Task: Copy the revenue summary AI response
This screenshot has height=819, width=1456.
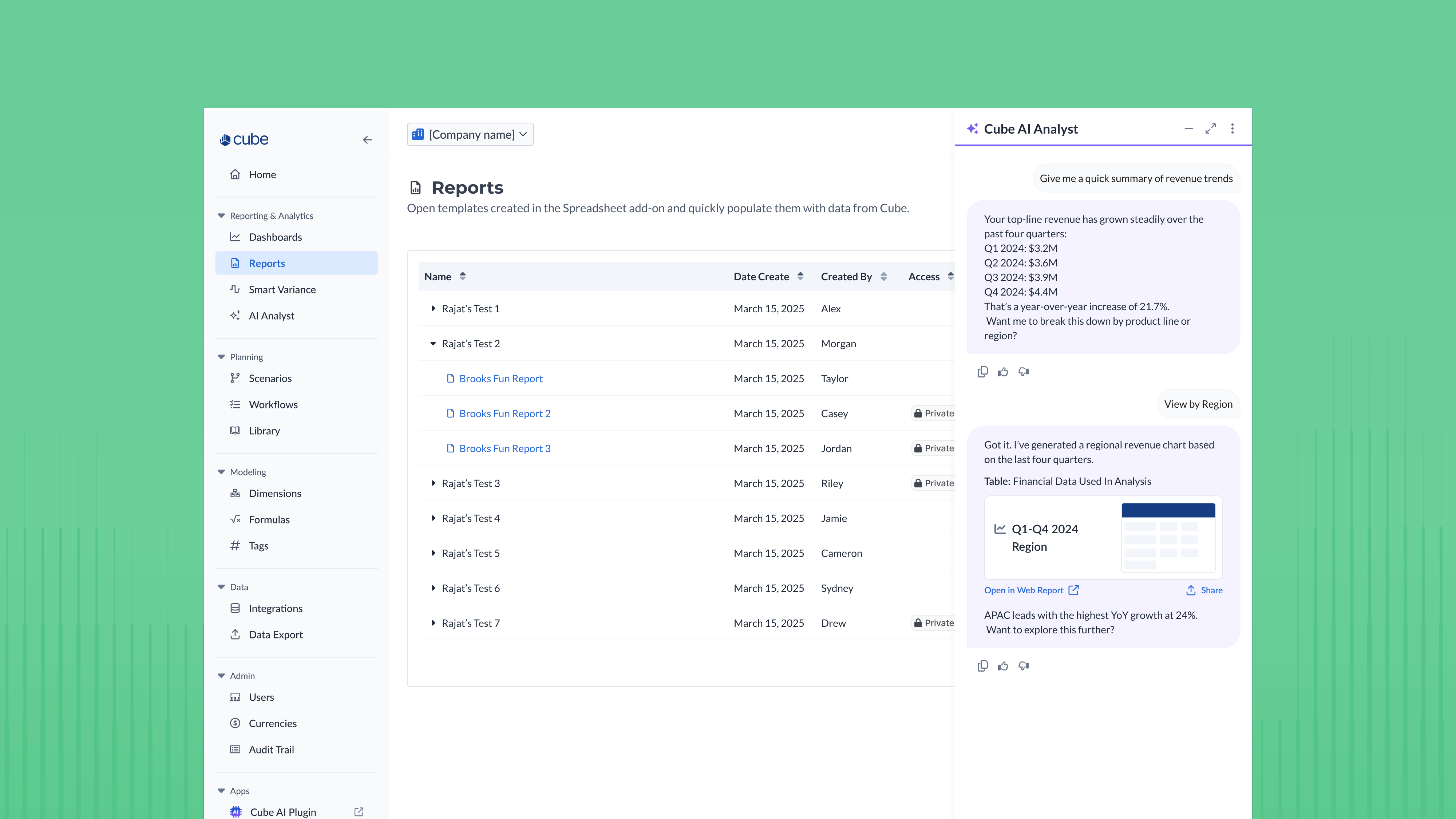Action: [983, 371]
